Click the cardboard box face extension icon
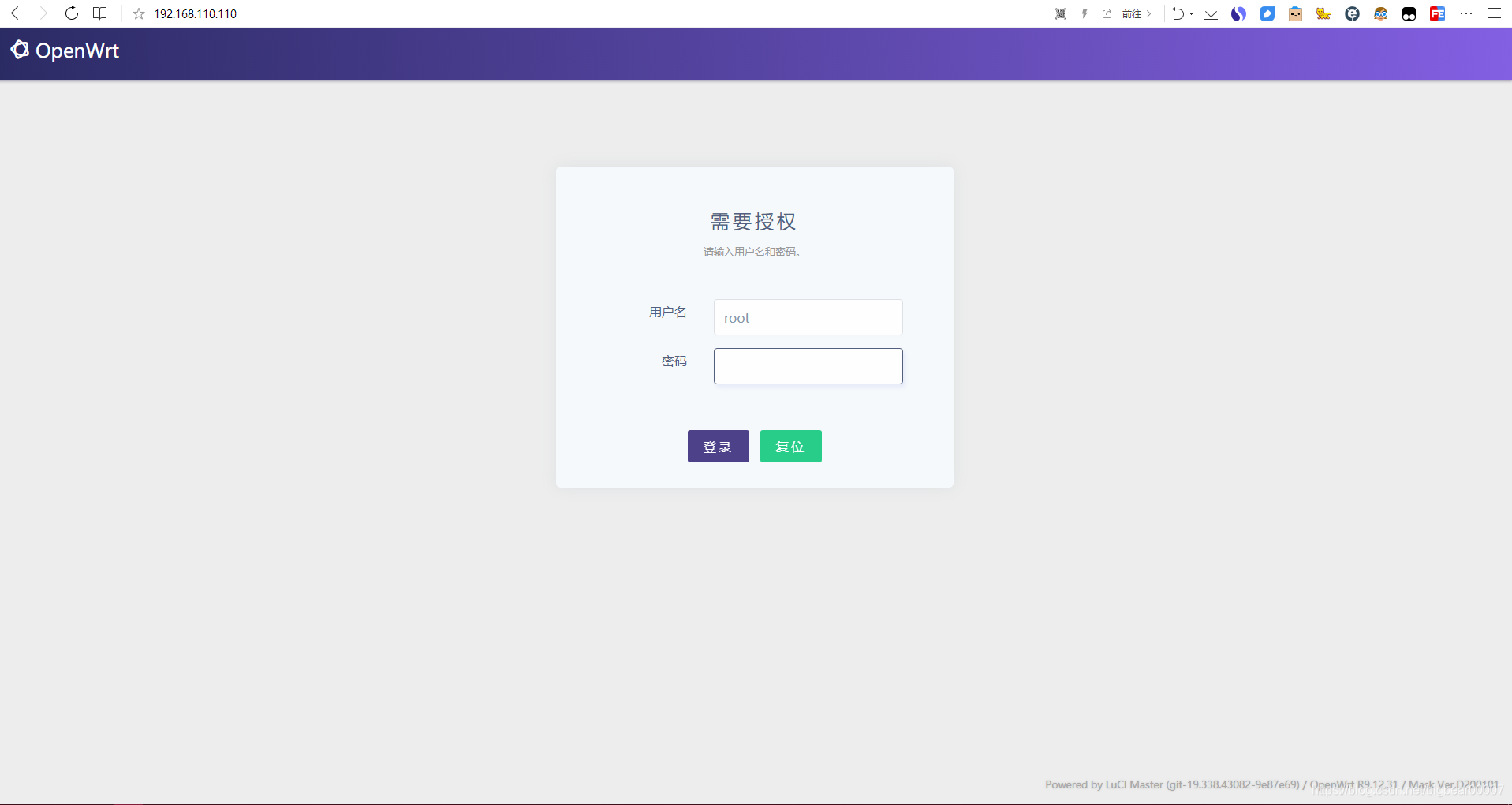This screenshot has width=1512, height=805. point(1296,14)
